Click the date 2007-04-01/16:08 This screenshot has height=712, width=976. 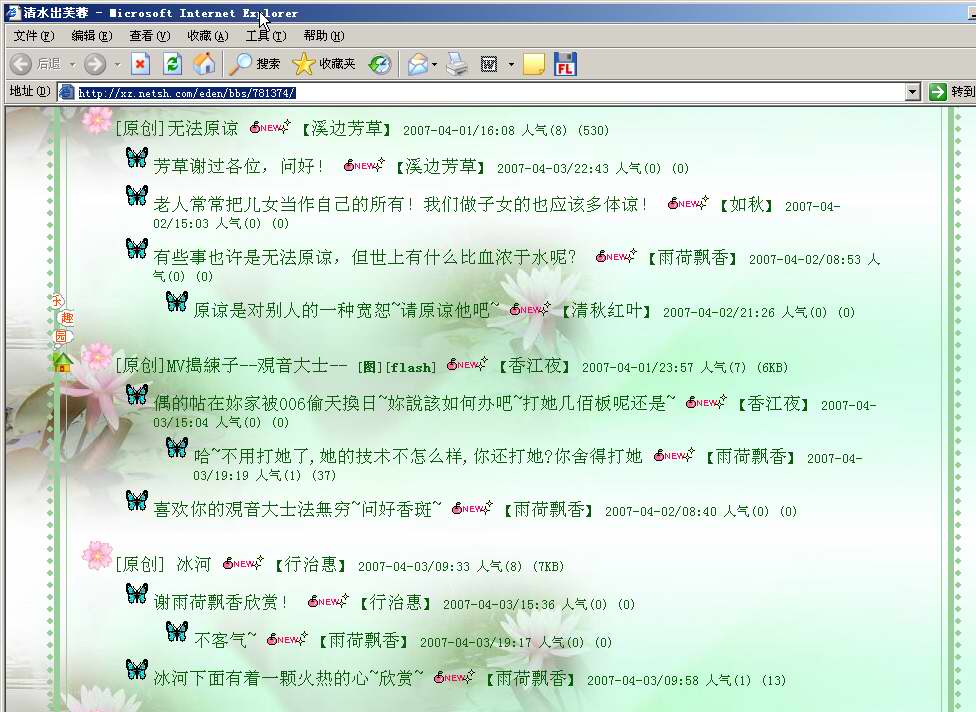459,131
